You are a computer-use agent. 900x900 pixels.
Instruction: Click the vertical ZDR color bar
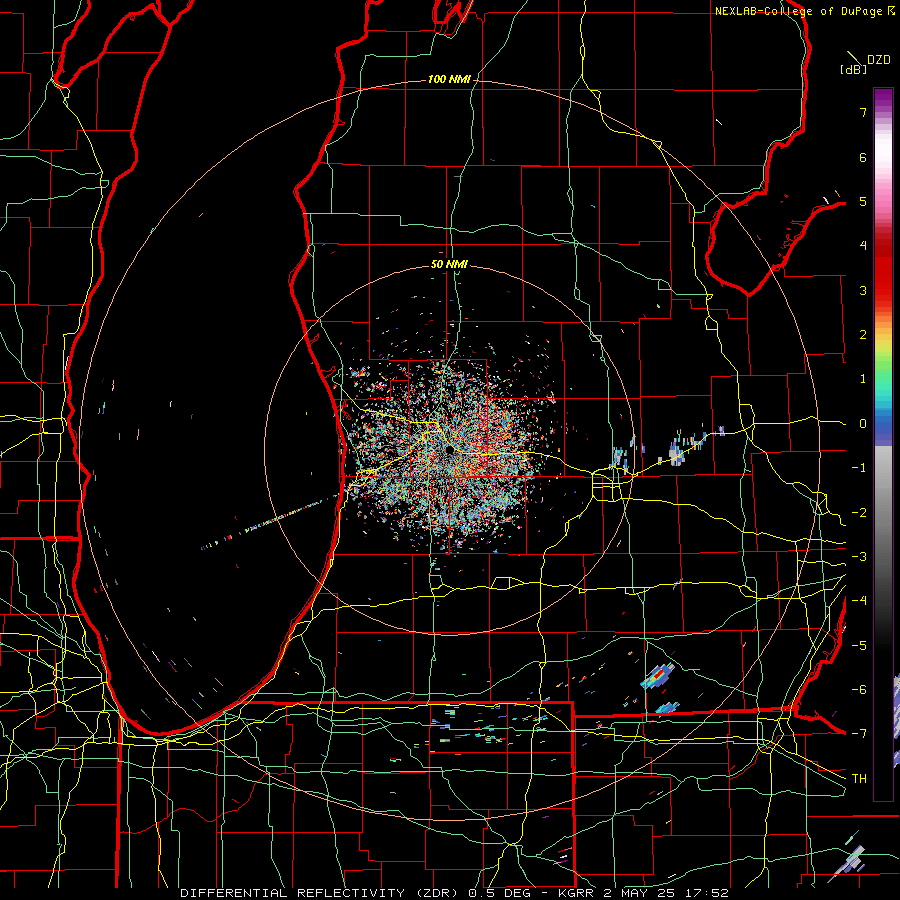(883, 444)
